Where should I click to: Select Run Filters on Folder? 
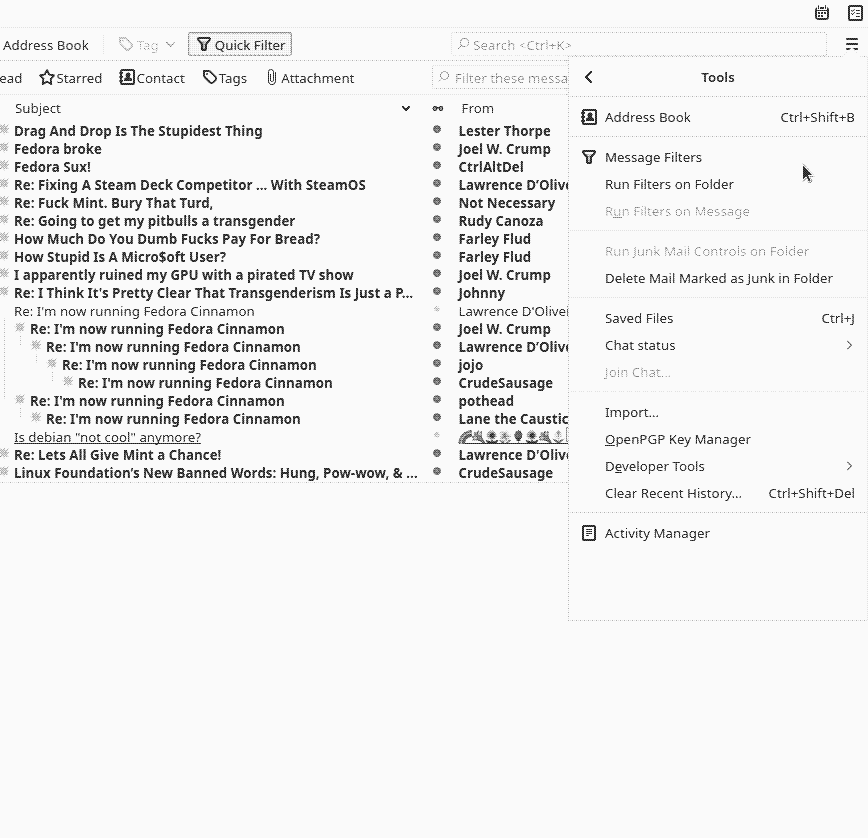point(717,185)
